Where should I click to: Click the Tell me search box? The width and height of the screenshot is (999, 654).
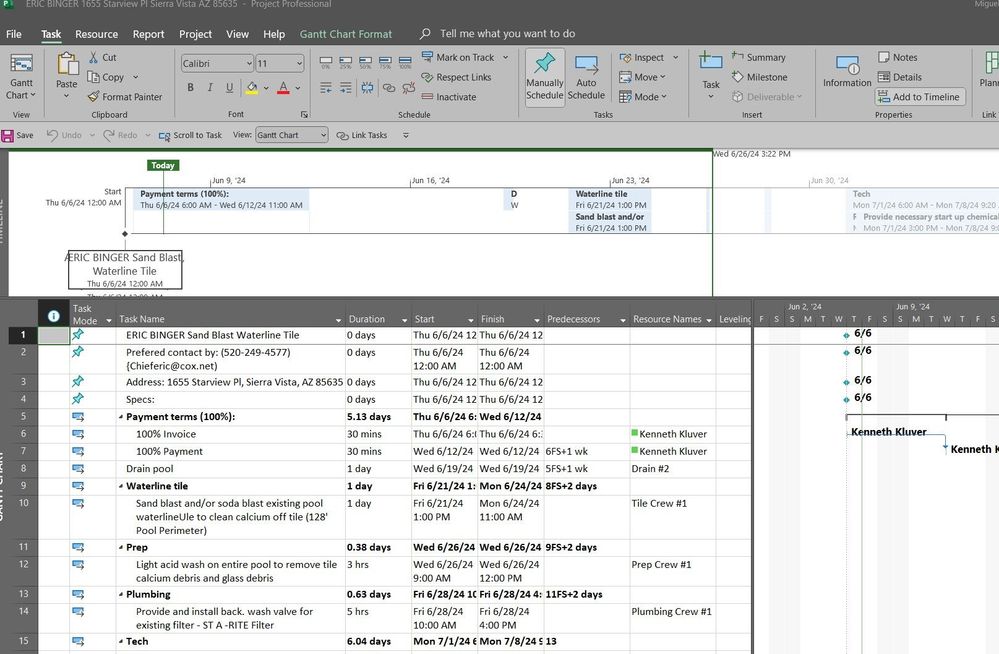pos(507,34)
